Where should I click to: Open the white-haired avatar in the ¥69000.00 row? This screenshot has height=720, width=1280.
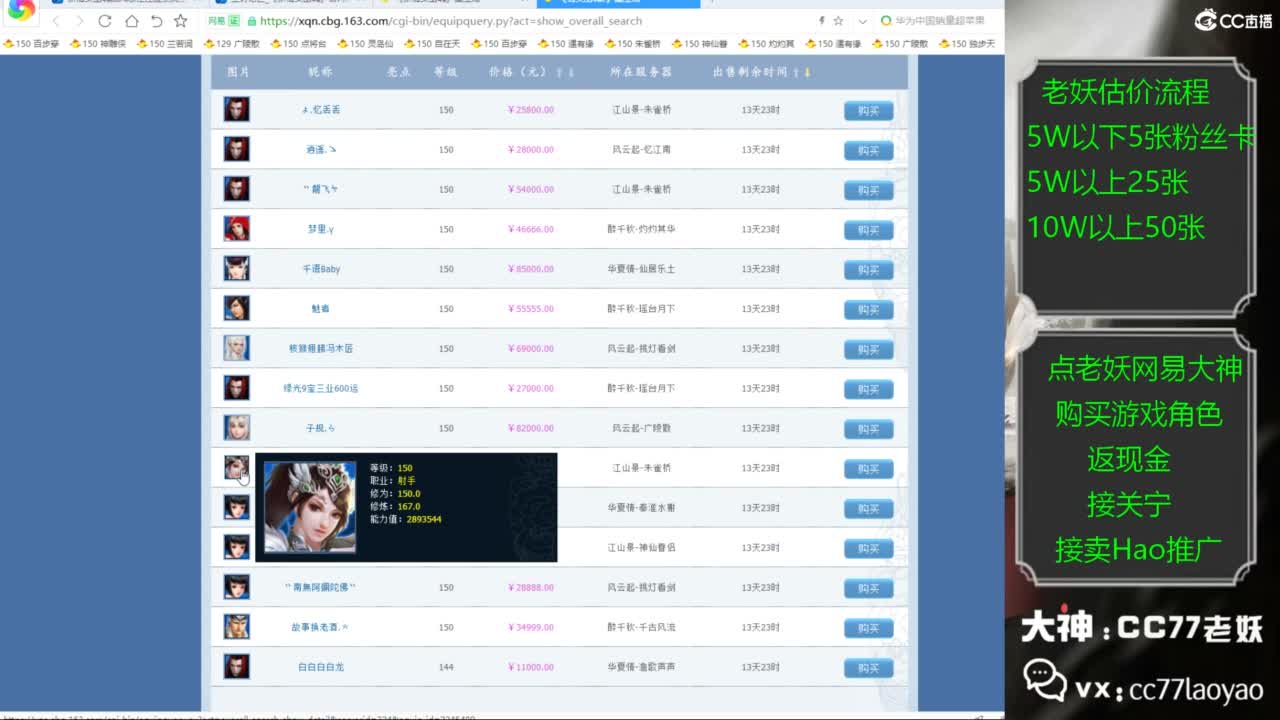pos(236,348)
